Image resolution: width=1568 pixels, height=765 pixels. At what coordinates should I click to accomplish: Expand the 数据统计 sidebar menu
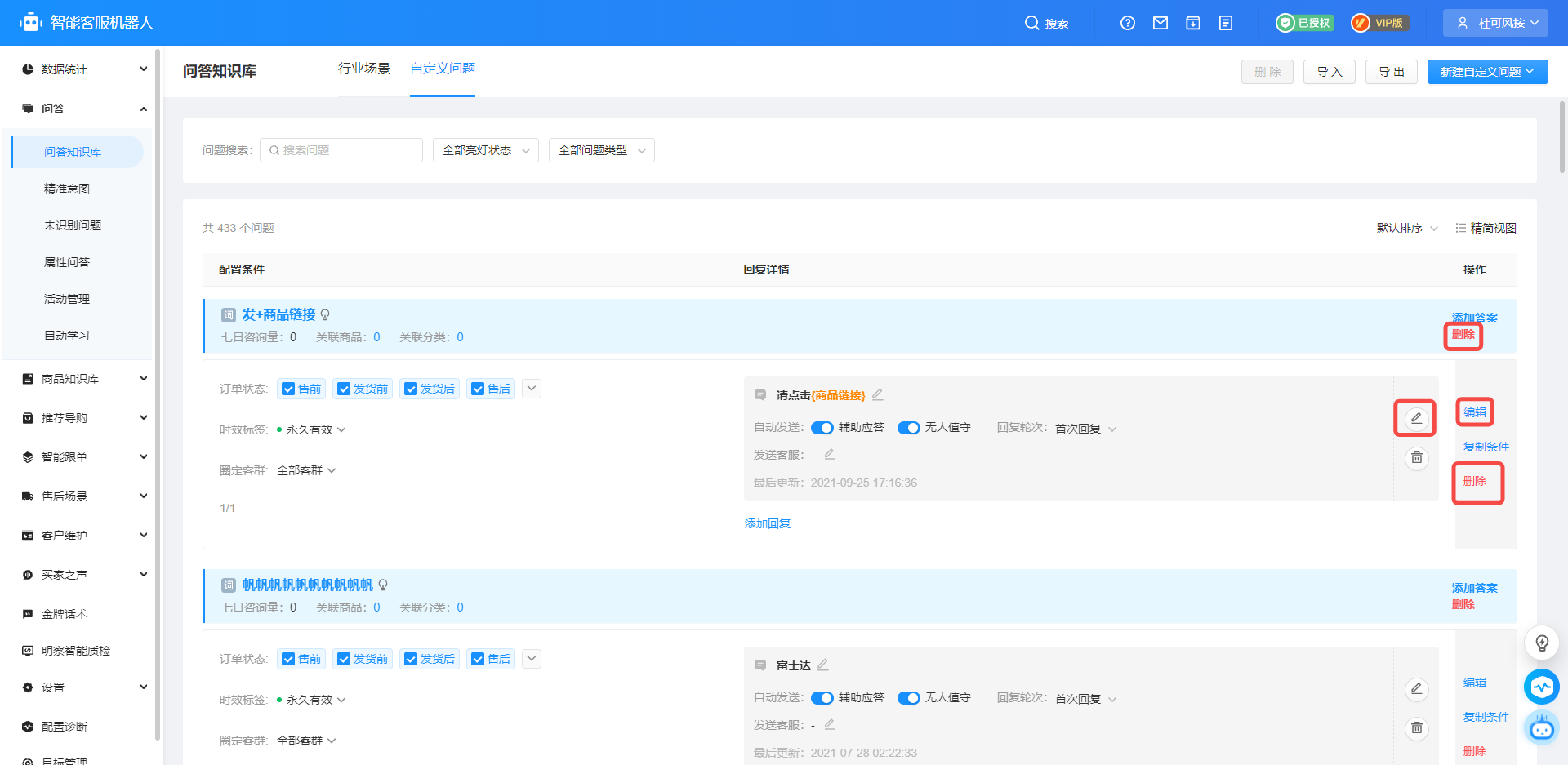[x=85, y=69]
